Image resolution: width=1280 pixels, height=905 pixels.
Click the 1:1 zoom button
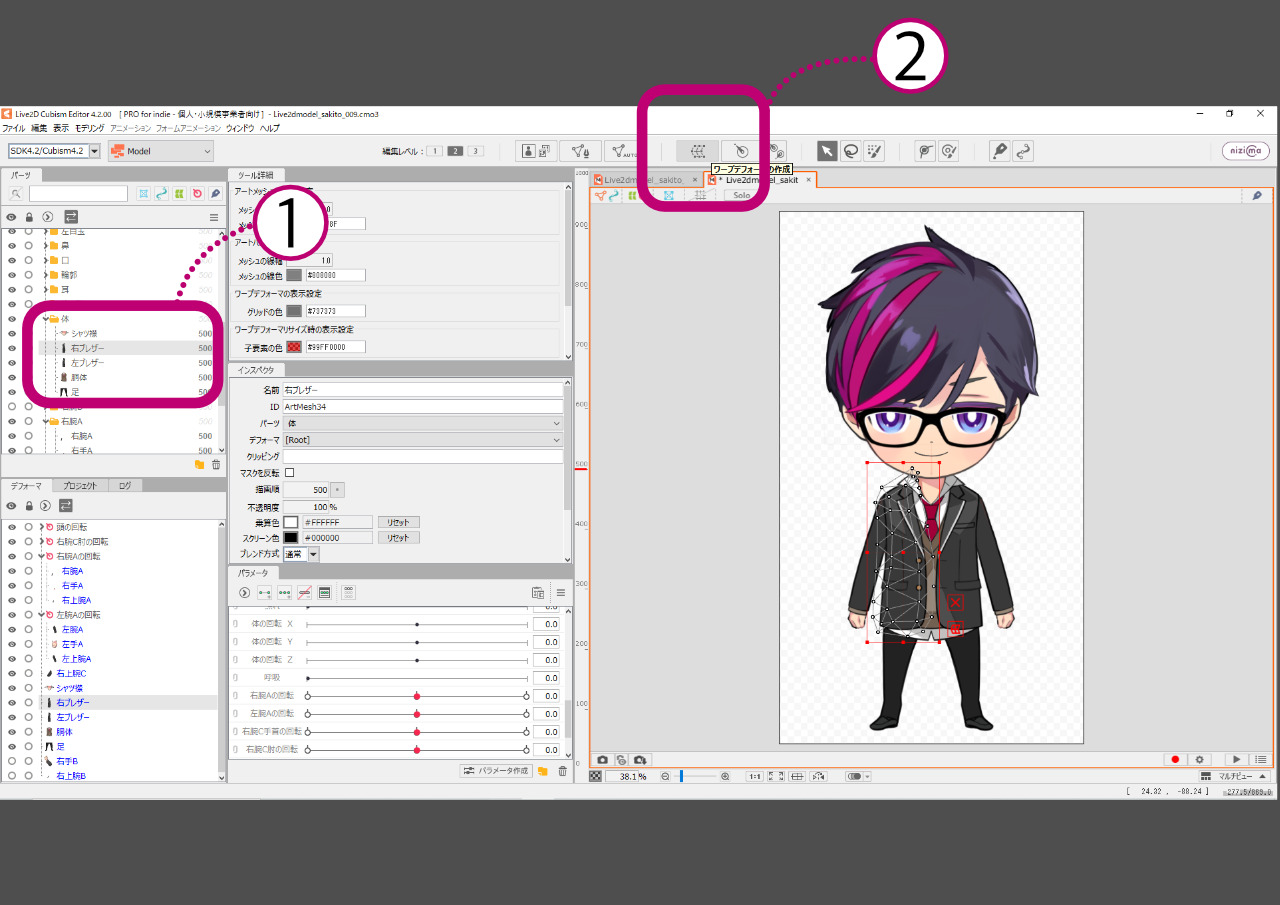click(755, 776)
